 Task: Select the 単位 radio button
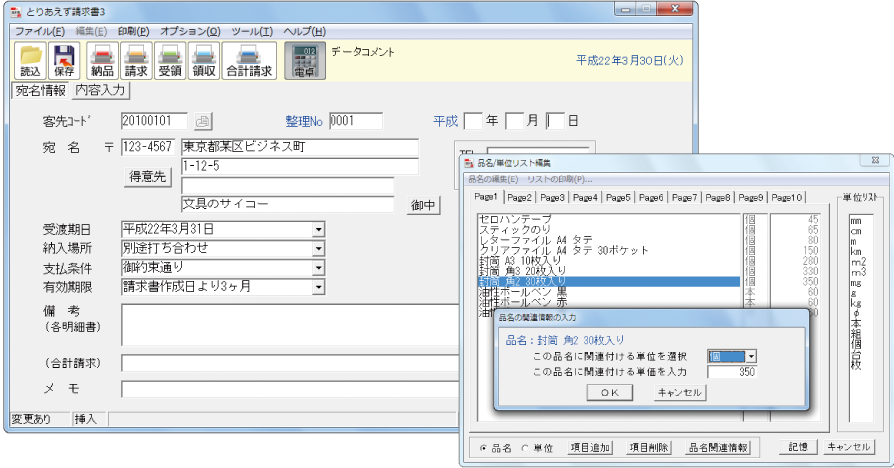525,447
